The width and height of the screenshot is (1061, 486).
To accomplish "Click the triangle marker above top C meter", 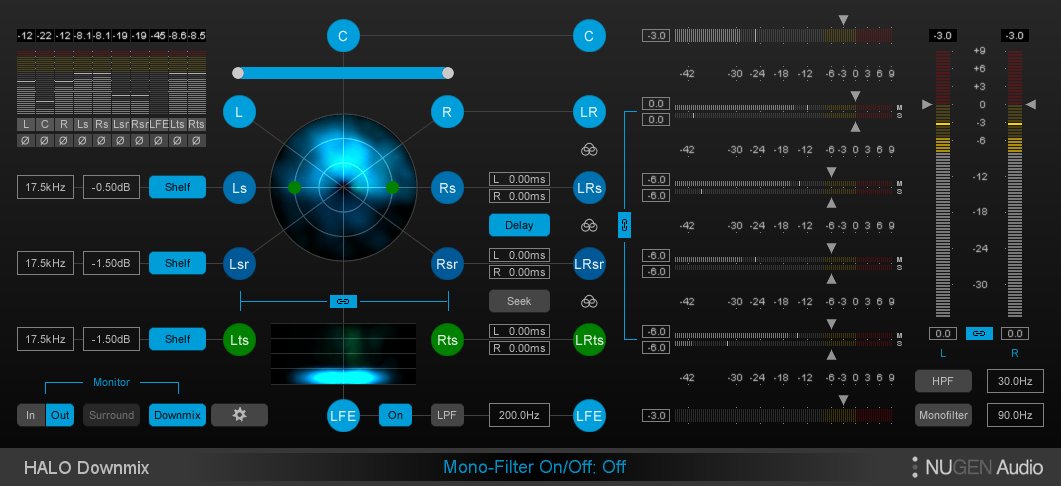I will (842, 20).
